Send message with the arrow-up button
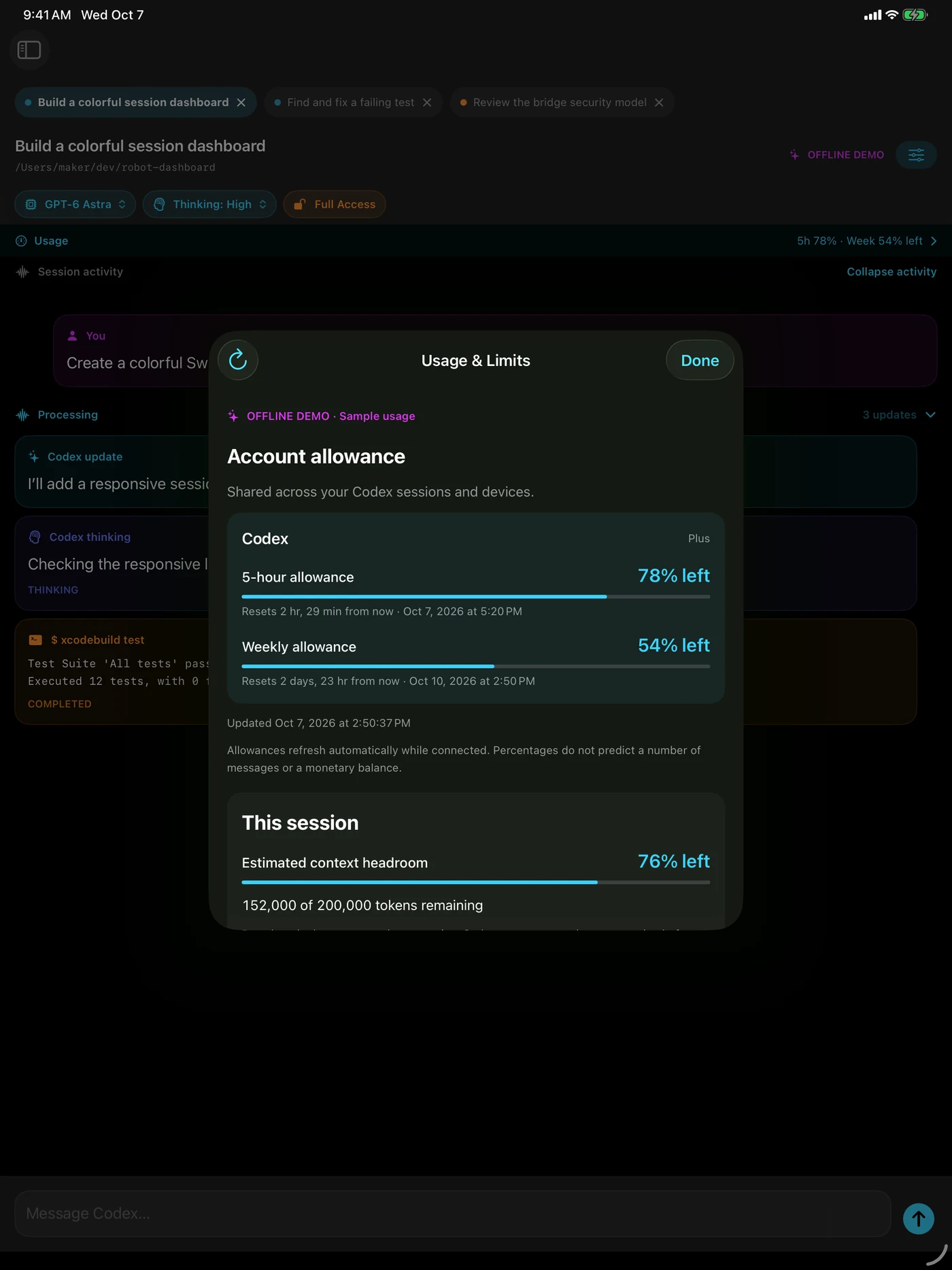 tap(918, 1219)
